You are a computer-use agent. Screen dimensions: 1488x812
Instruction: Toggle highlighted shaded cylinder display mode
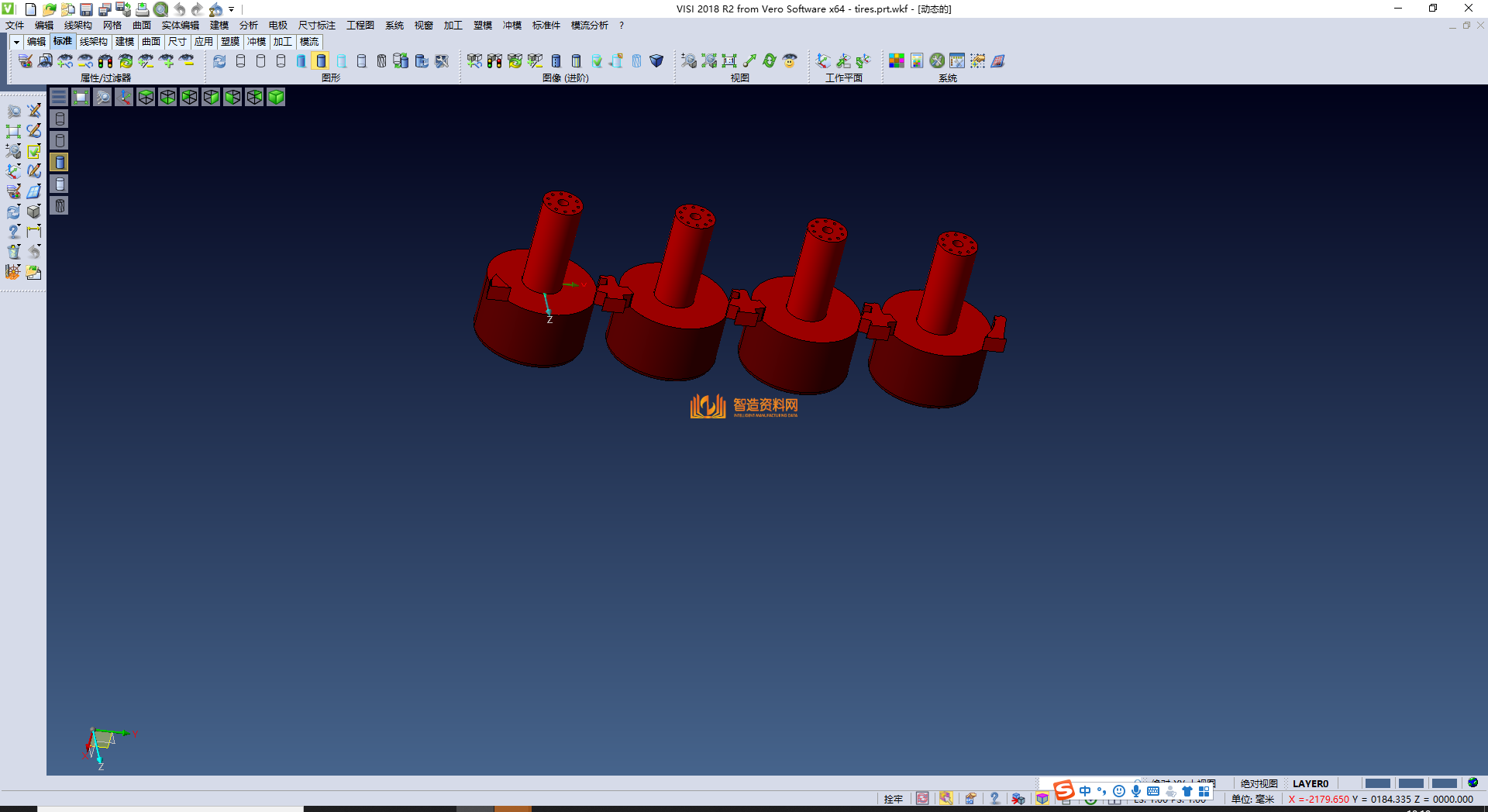point(321,61)
